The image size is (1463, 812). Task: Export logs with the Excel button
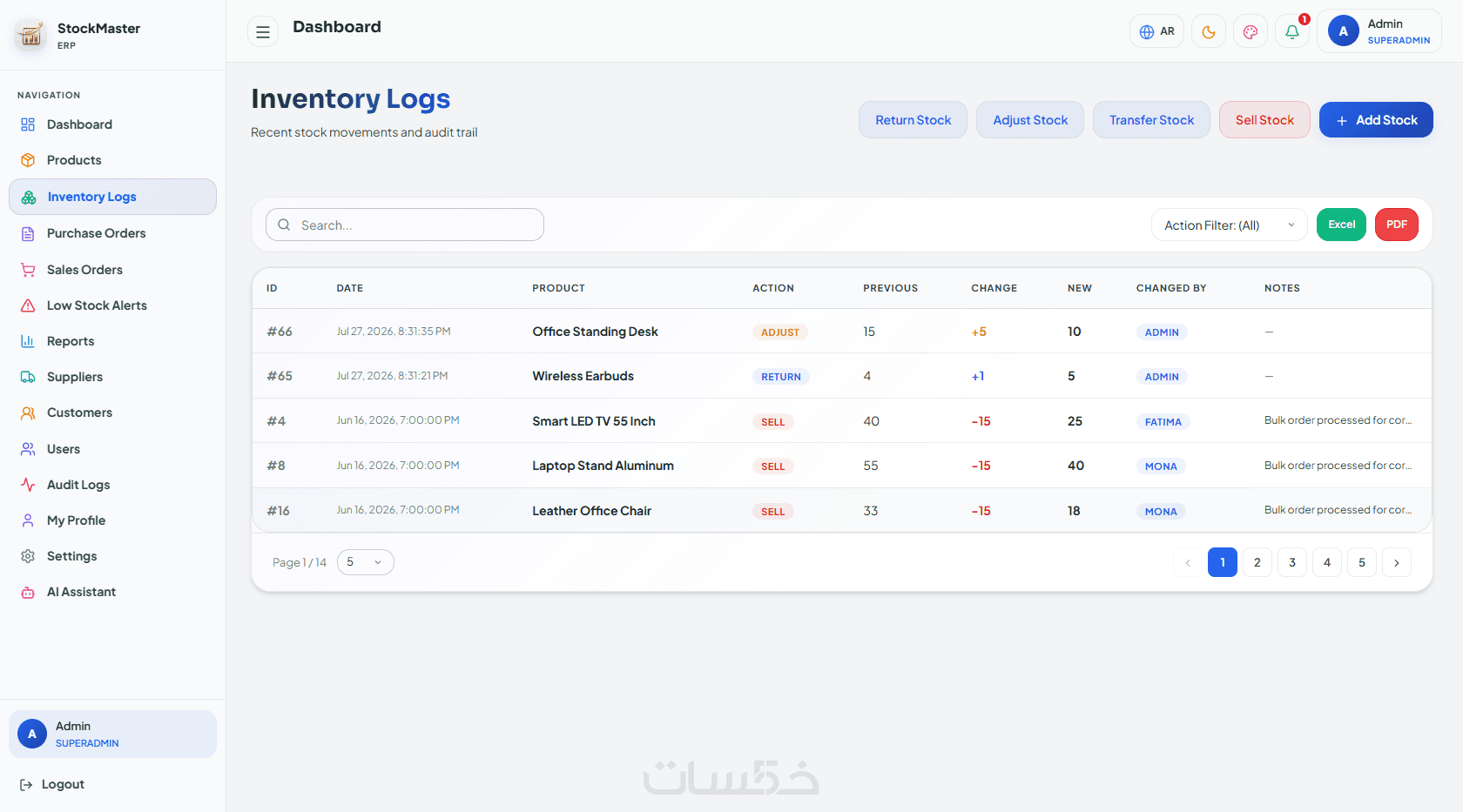point(1341,225)
